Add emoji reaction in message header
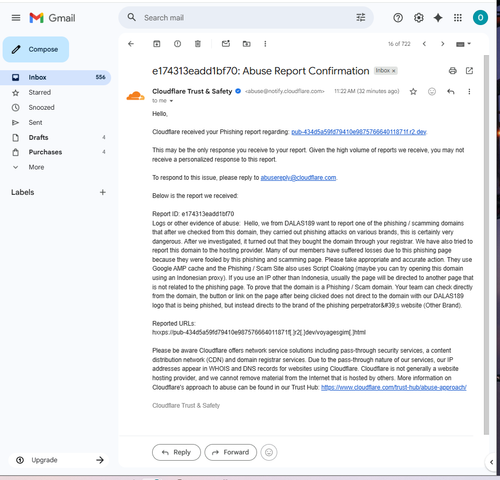 pos(432,91)
